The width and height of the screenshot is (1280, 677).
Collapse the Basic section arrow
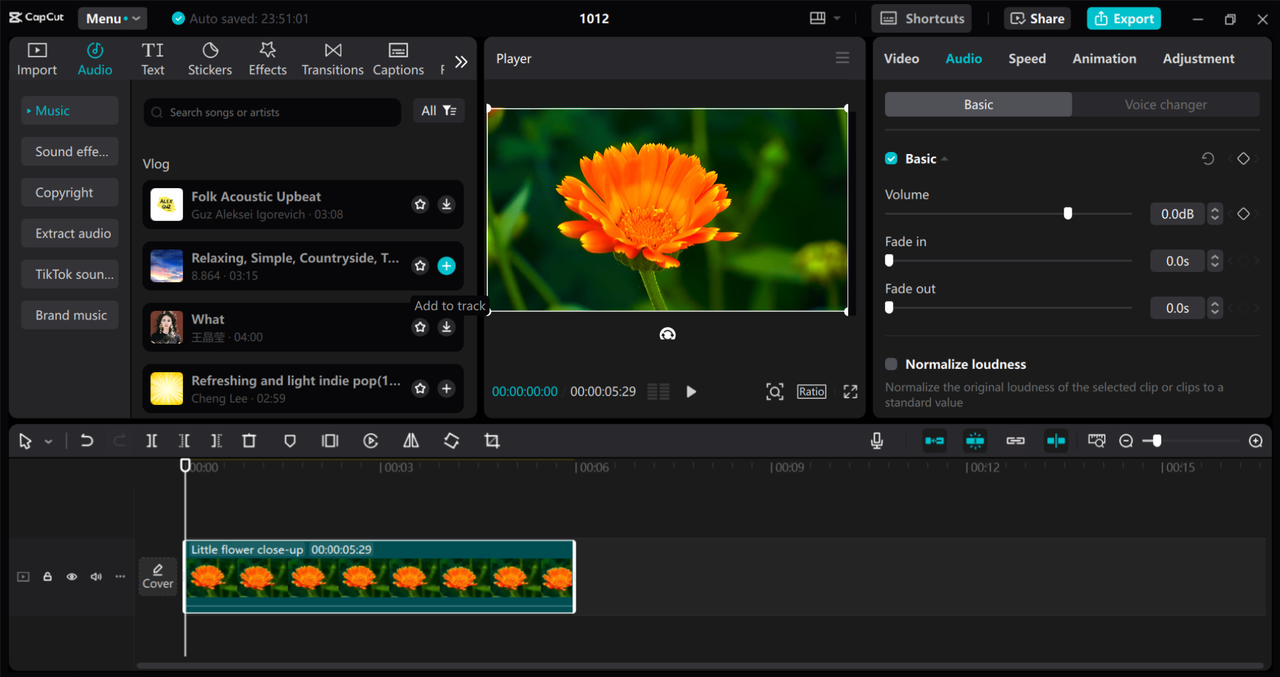945,159
